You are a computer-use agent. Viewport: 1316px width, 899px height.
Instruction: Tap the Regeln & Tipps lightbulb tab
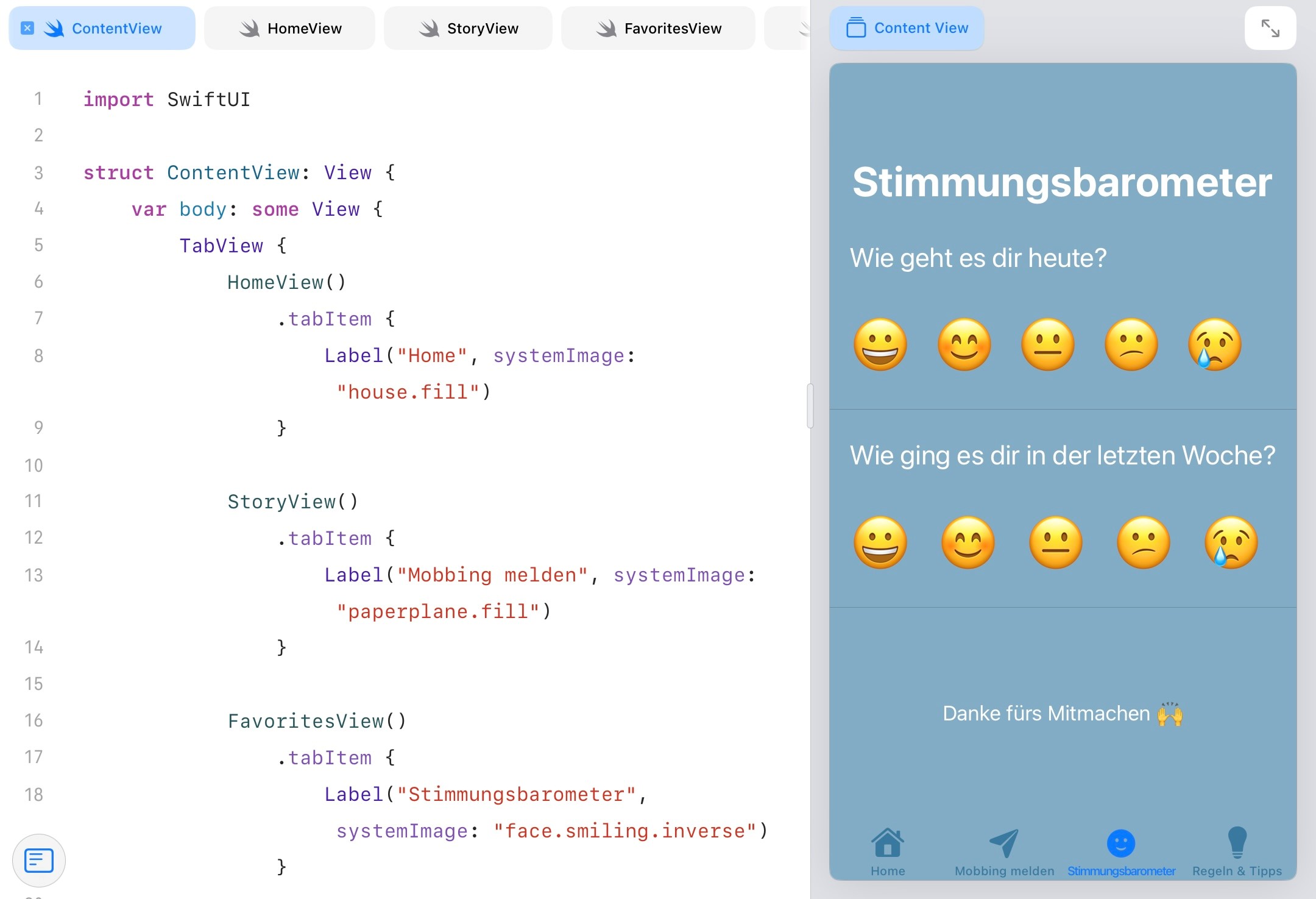(1237, 853)
